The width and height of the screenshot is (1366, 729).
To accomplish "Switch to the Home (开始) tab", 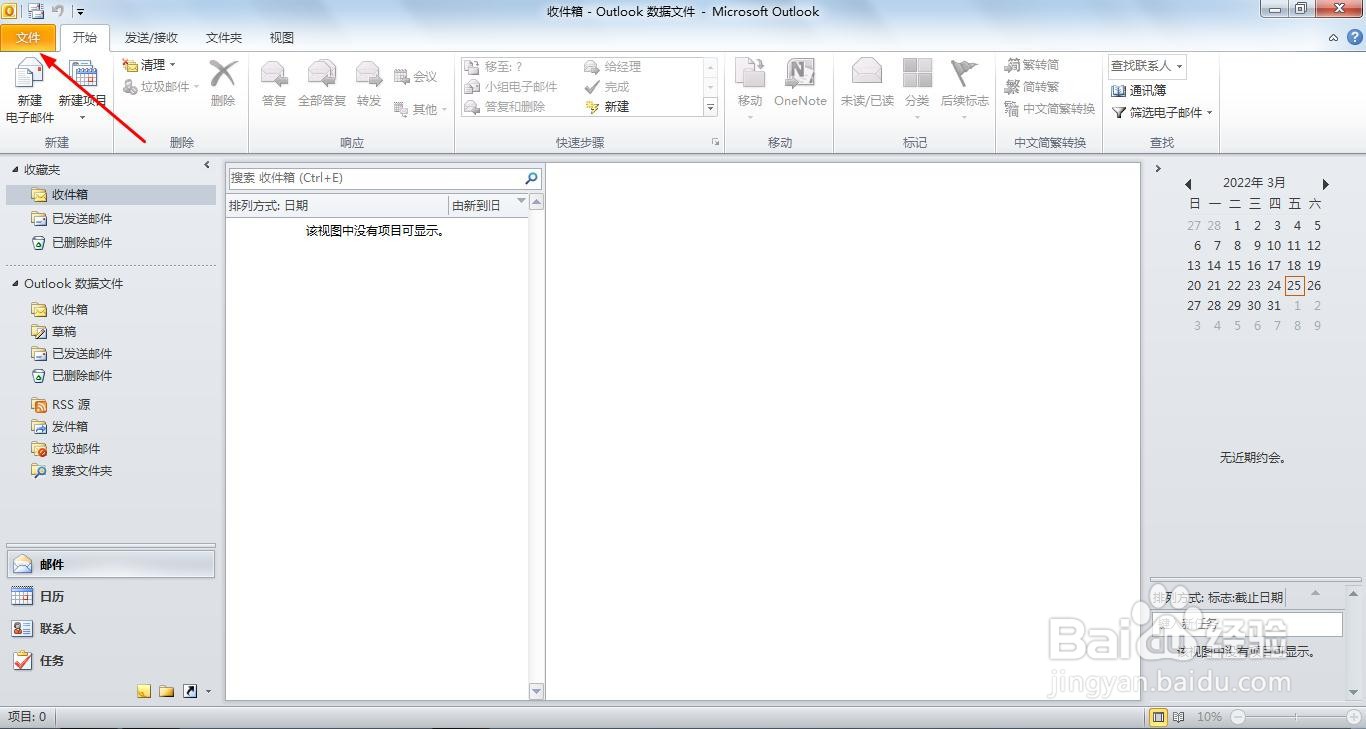I will click(x=85, y=37).
